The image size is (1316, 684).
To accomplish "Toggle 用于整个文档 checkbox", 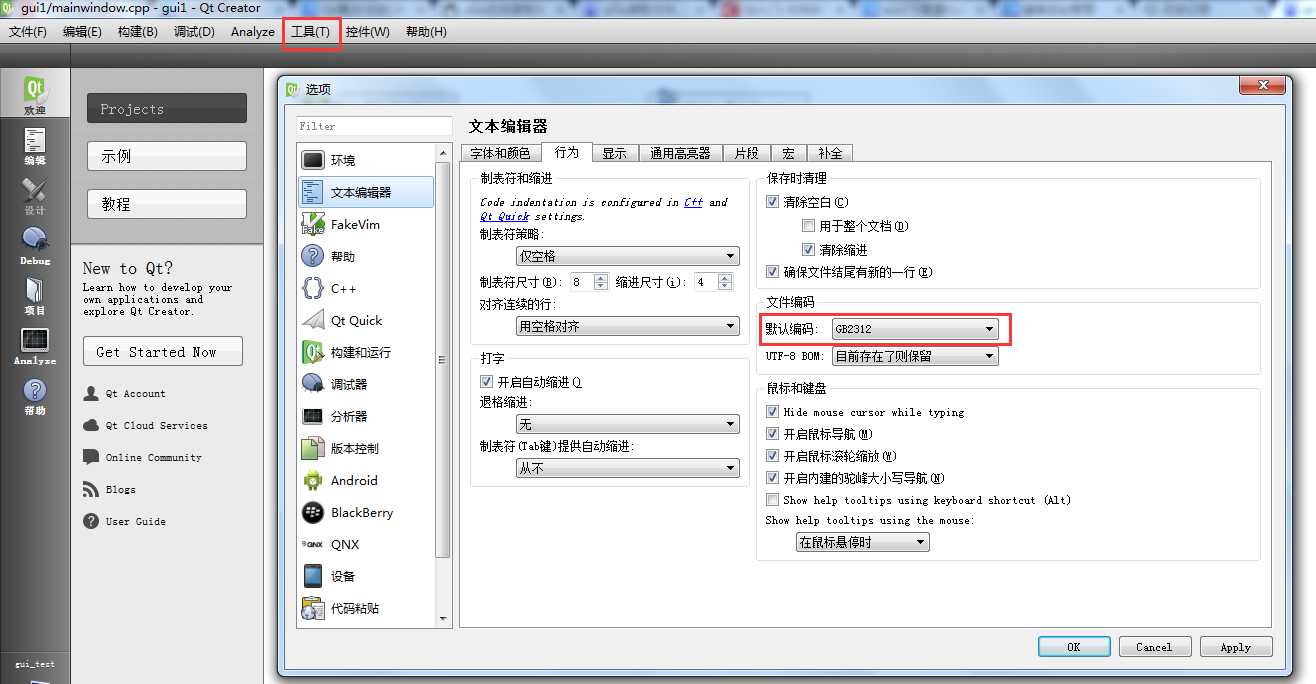I will (x=808, y=226).
